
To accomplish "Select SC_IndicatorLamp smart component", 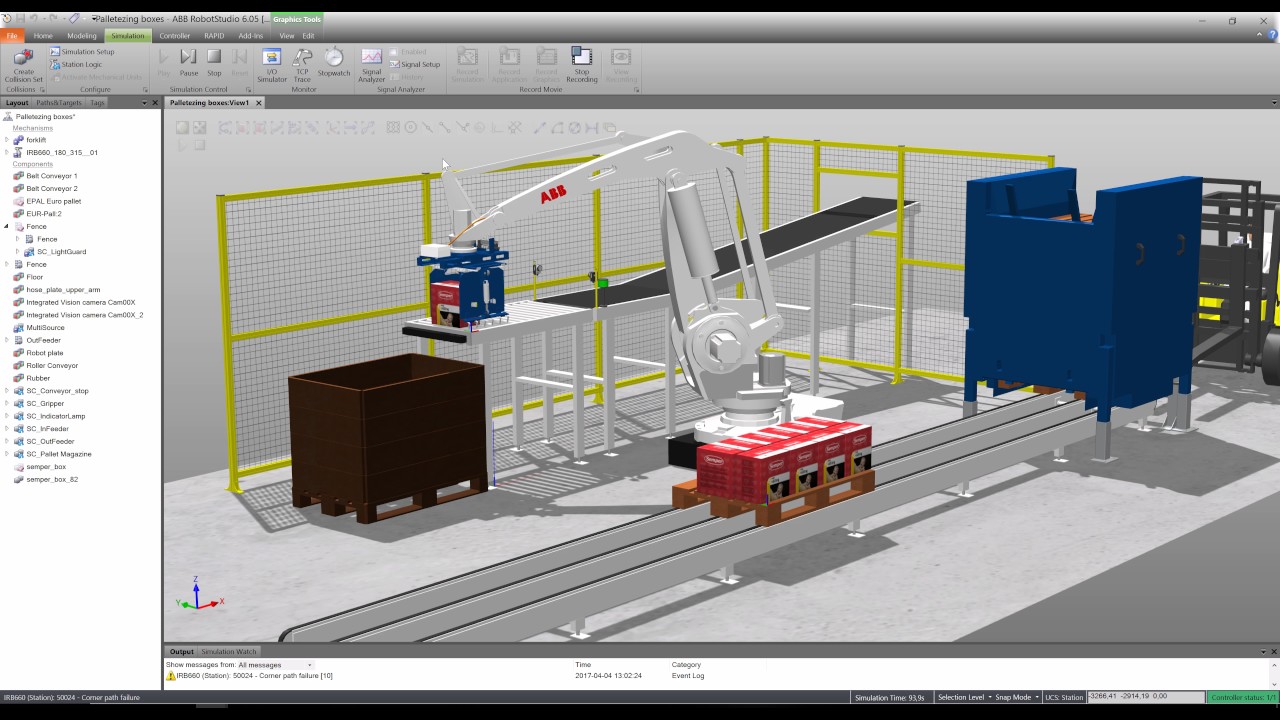I will [x=56, y=416].
